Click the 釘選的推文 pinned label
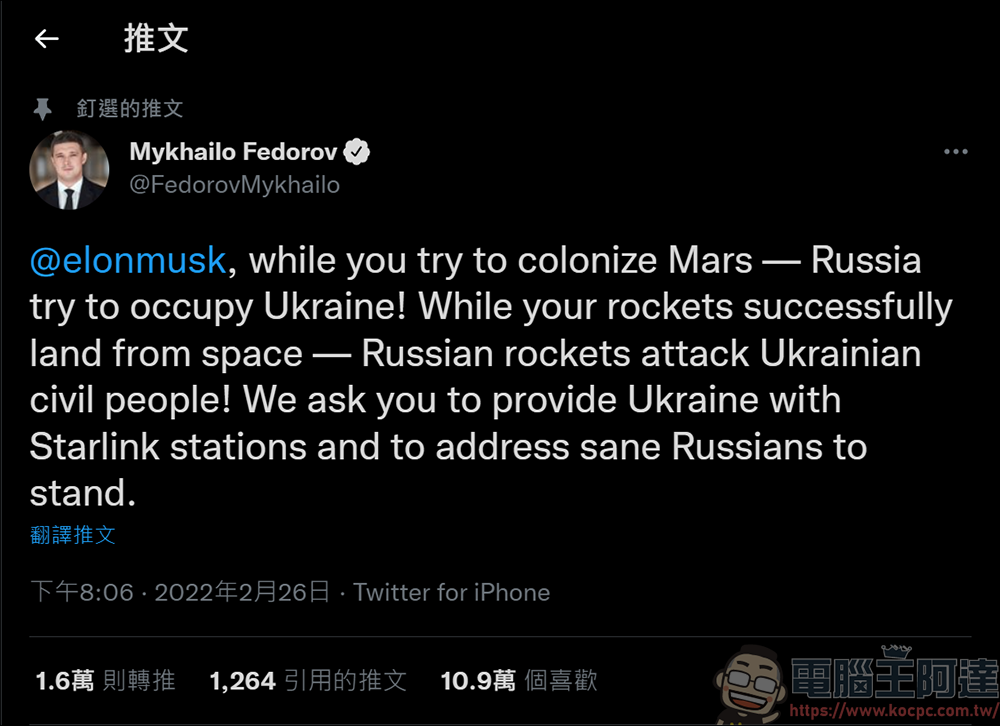Image resolution: width=1000 pixels, height=726 pixels. click(130, 108)
